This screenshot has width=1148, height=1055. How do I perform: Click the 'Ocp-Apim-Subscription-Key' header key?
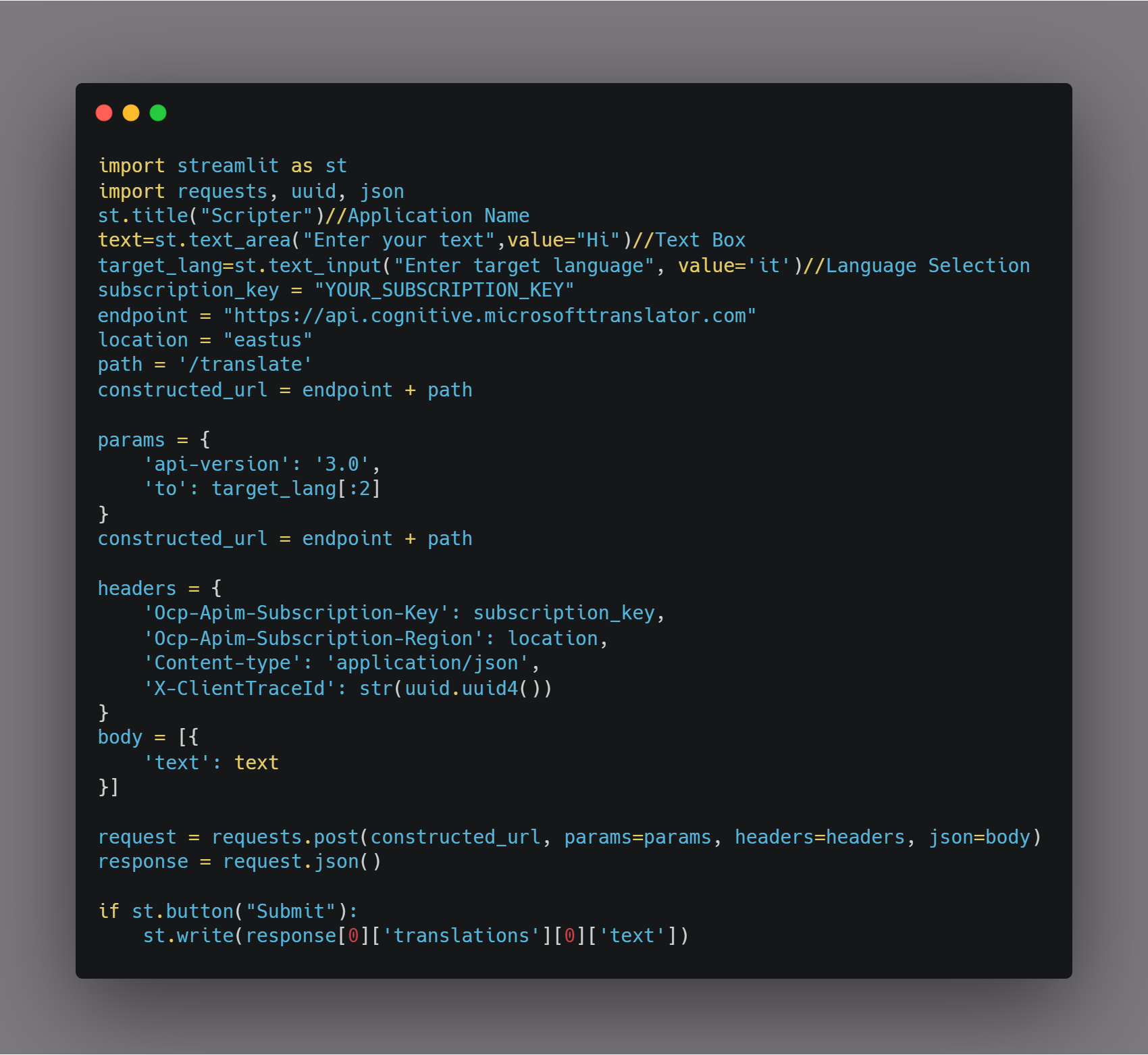(296, 613)
